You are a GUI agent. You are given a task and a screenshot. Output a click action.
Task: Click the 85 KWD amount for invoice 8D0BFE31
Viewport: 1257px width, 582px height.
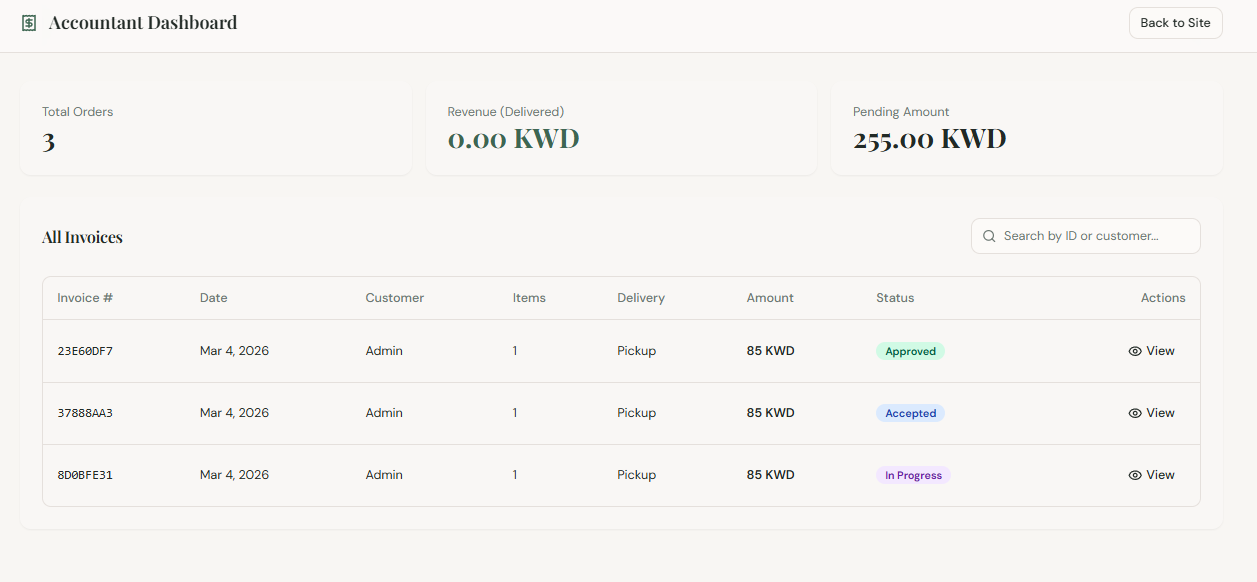(770, 475)
